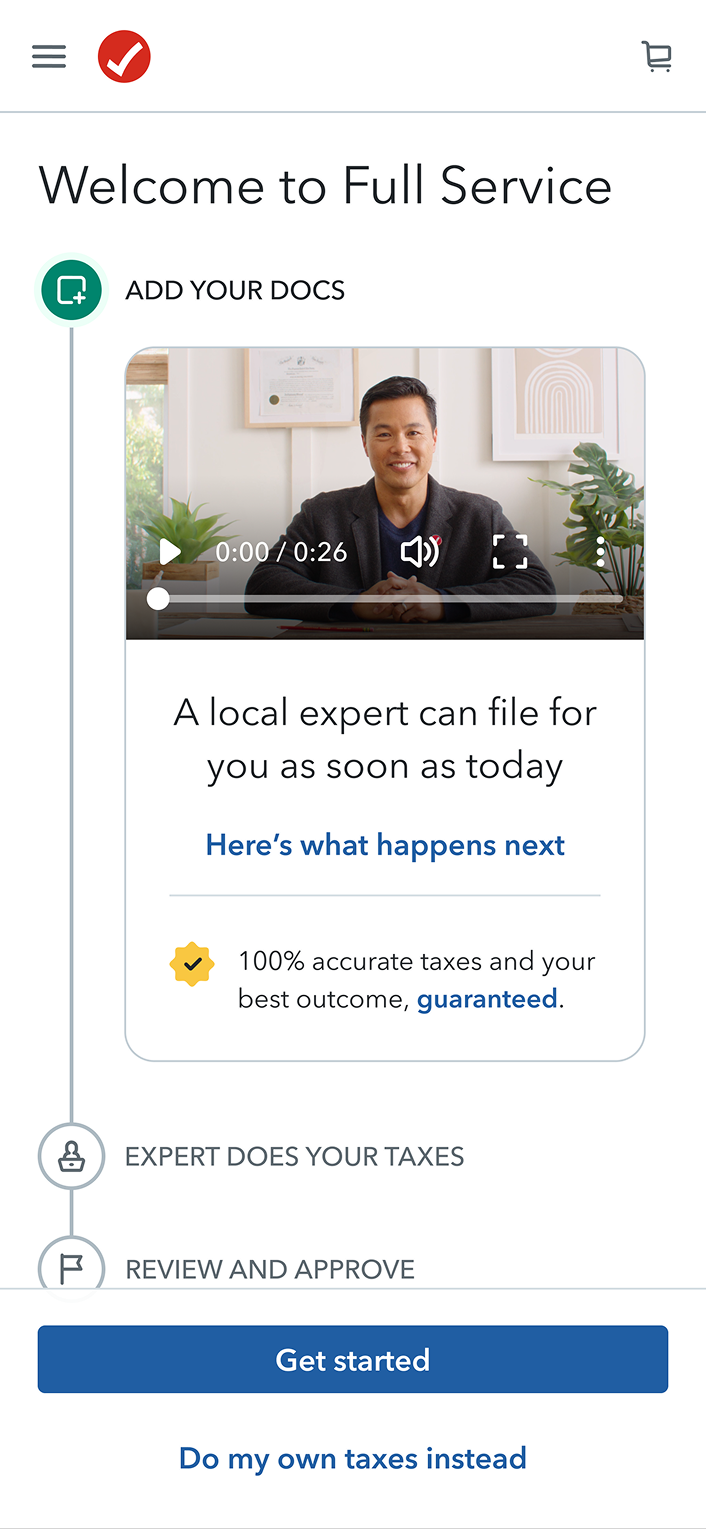Click the TurboTax red checkmark logo
The height and width of the screenshot is (1531, 706).
(124, 56)
